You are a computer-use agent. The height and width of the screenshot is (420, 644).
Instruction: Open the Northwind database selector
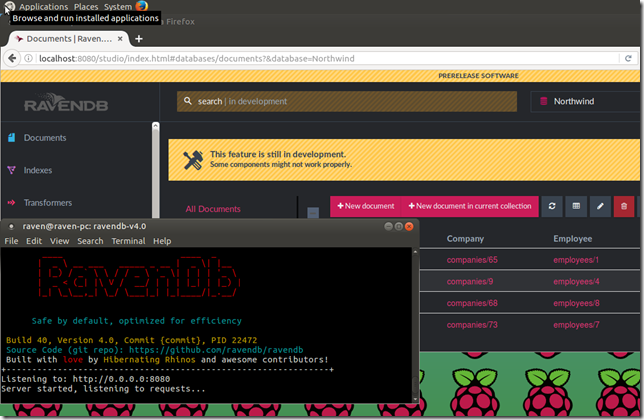pyautogui.click(x=586, y=101)
